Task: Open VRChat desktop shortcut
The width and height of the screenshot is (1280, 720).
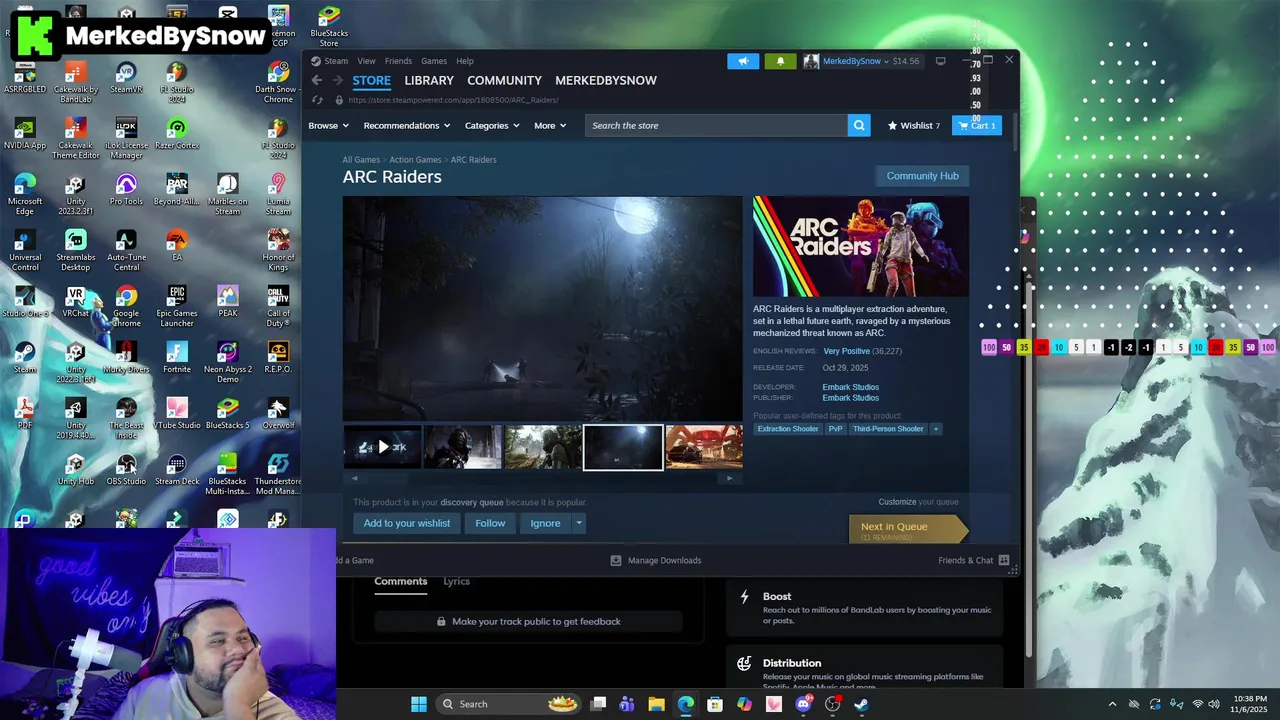Action: (75, 302)
